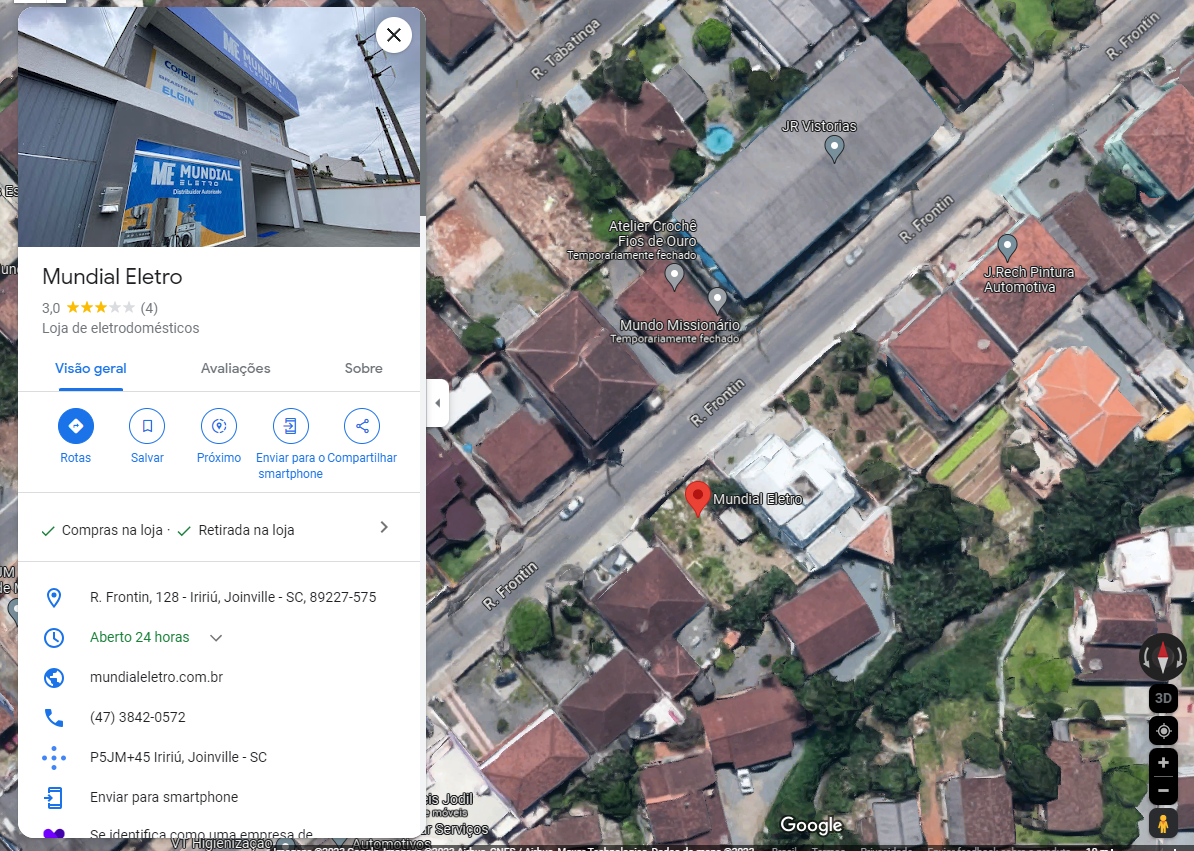Click the phone icon
The image size is (1194, 851).
pos(54,718)
